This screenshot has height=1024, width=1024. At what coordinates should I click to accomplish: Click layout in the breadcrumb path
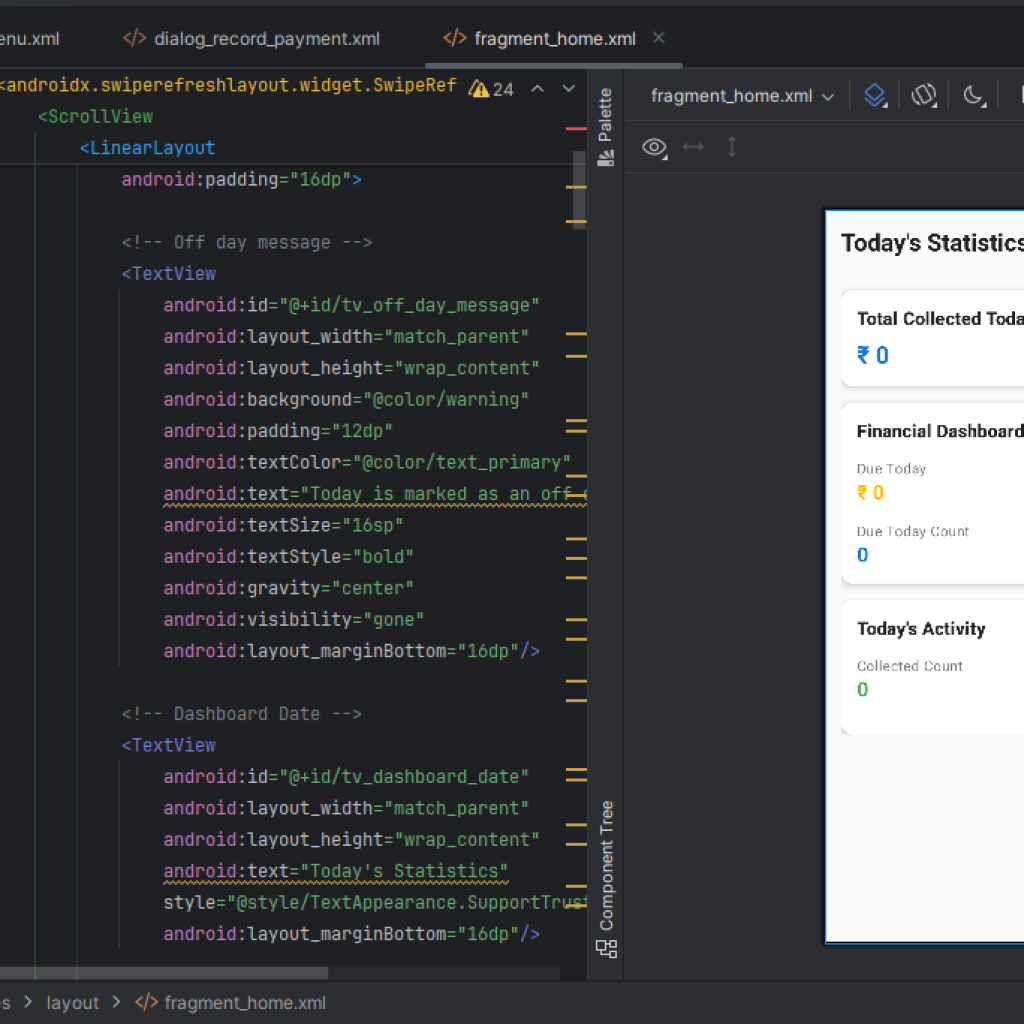[x=72, y=1002]
